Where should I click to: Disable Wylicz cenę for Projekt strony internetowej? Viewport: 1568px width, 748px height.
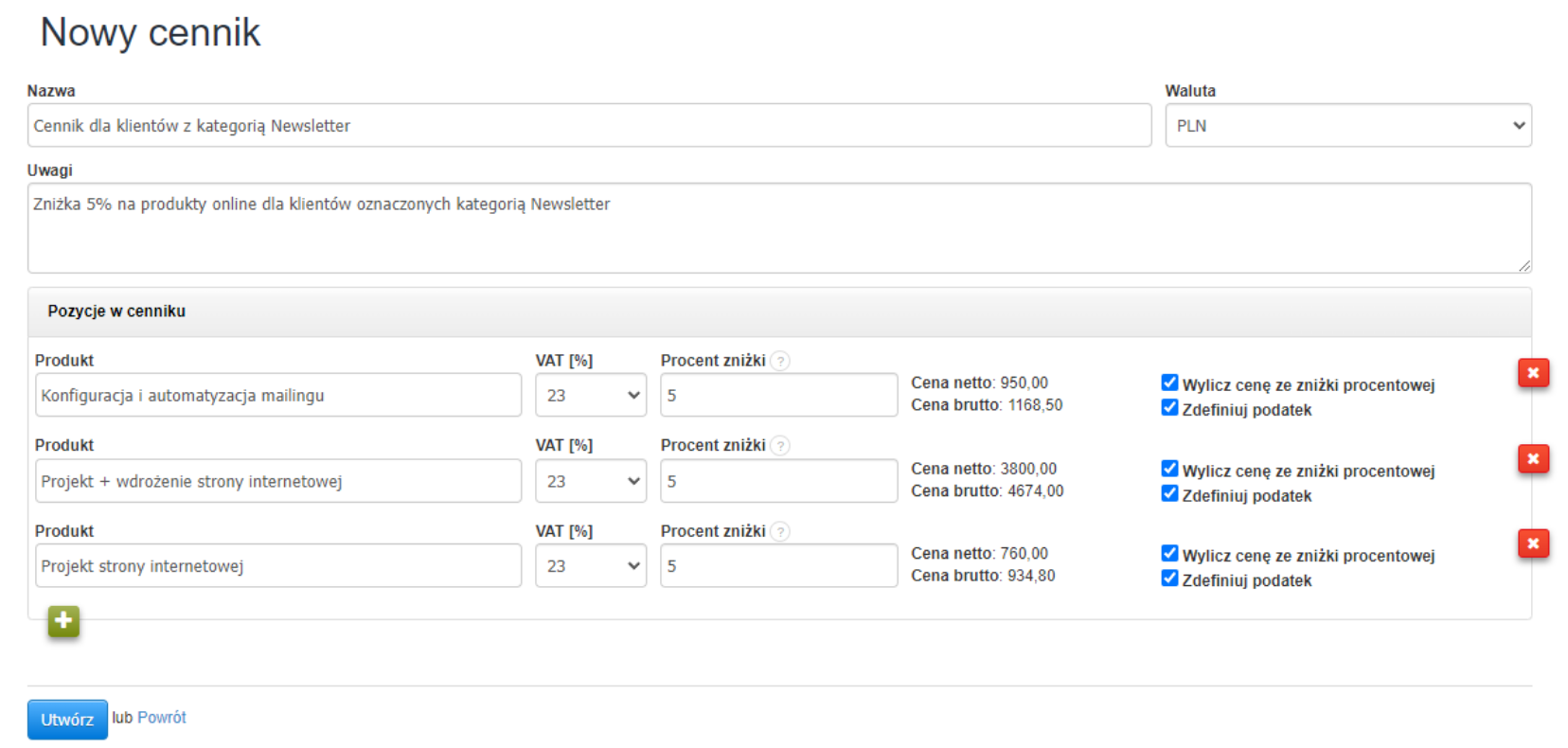pos(1169,553)
